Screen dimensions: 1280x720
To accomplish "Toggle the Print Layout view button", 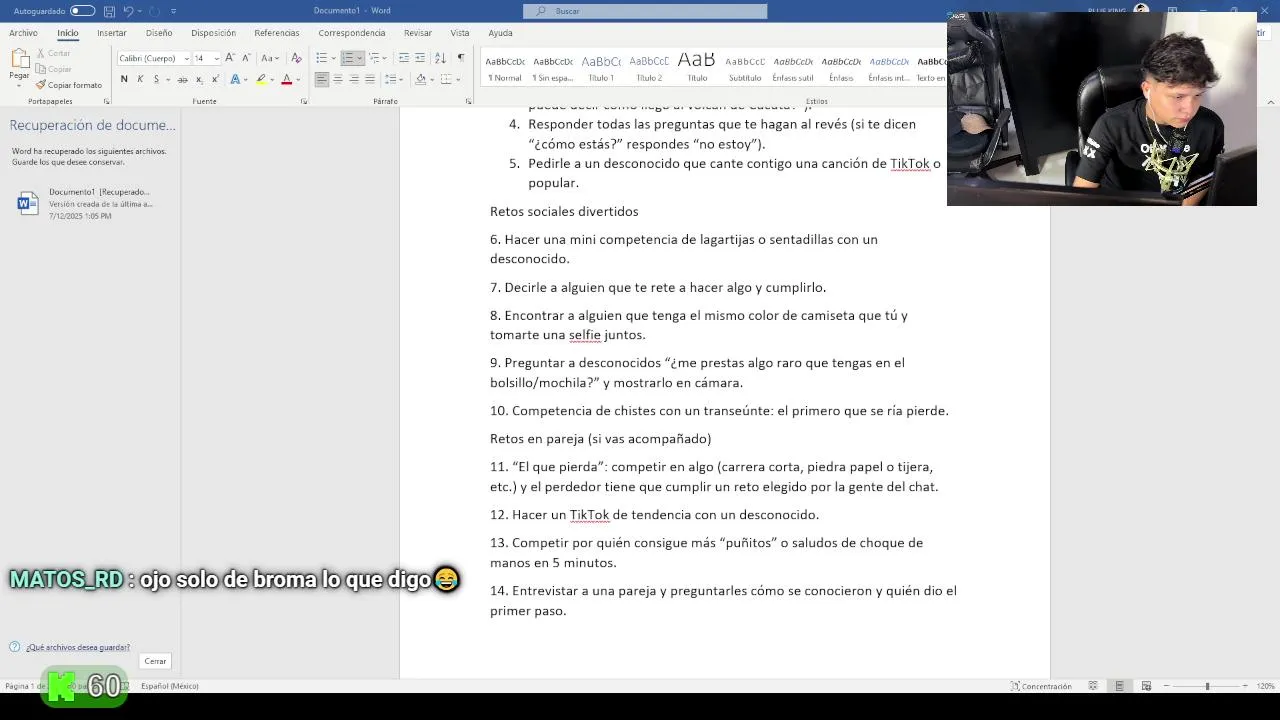I will pyautogui.click(x=1119, y=686).
